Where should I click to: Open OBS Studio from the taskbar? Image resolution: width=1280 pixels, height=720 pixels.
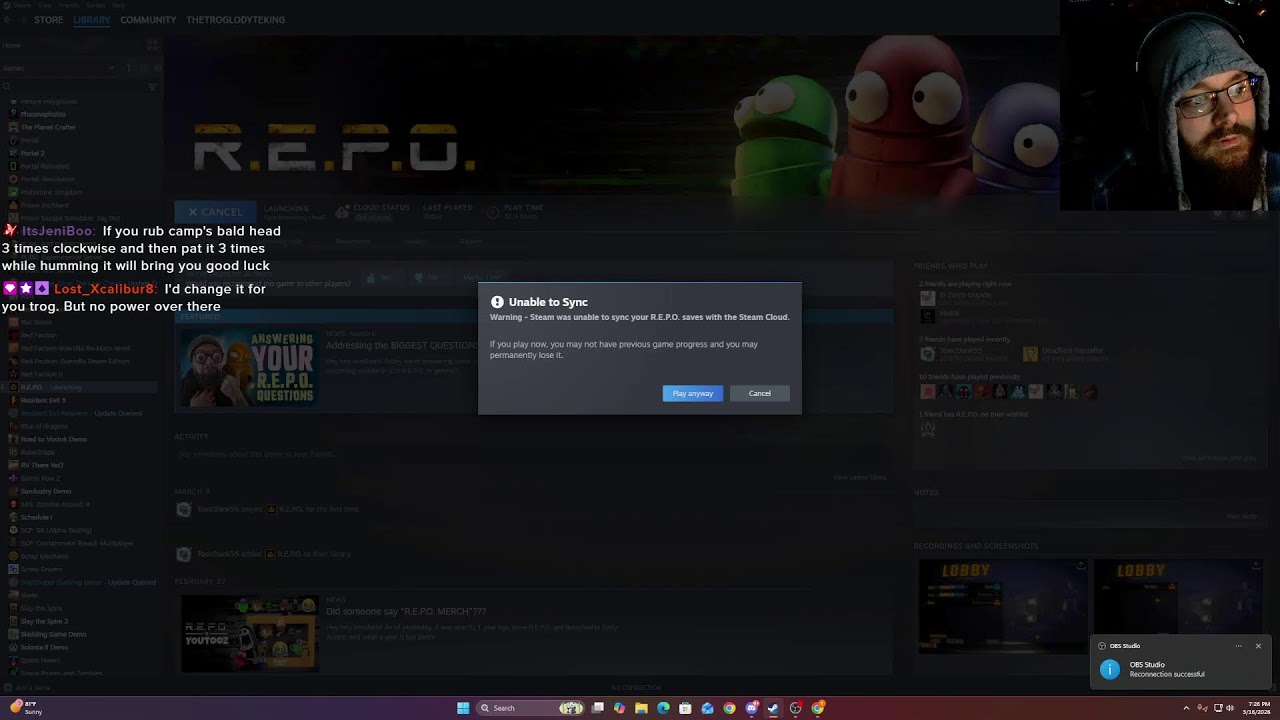(x=796, y=708)
